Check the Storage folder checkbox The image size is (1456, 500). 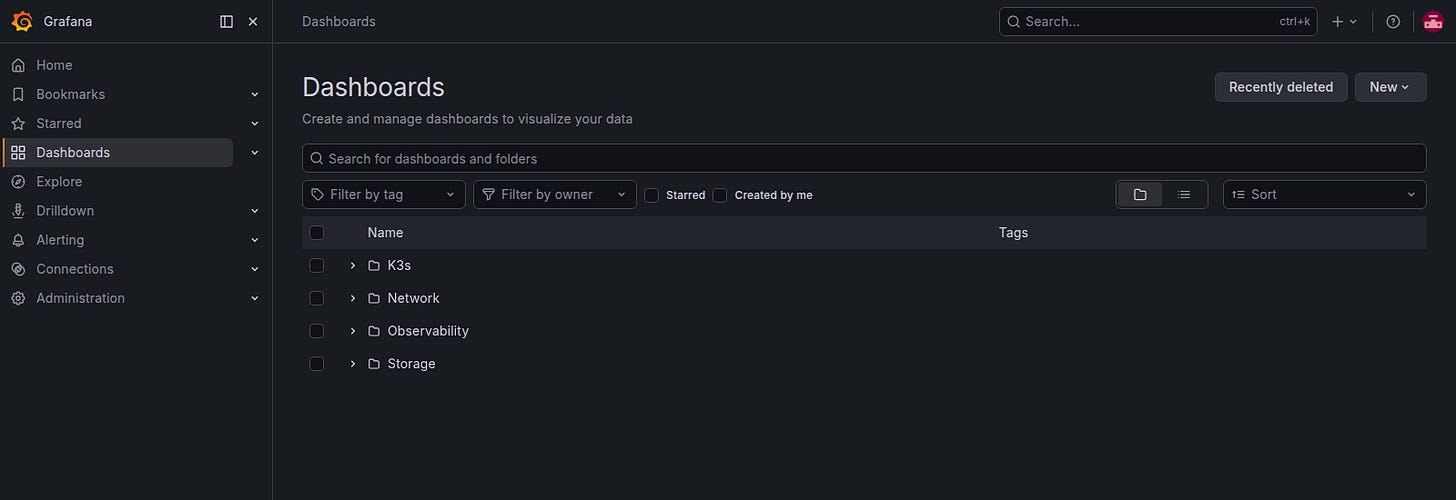point(317,363)
